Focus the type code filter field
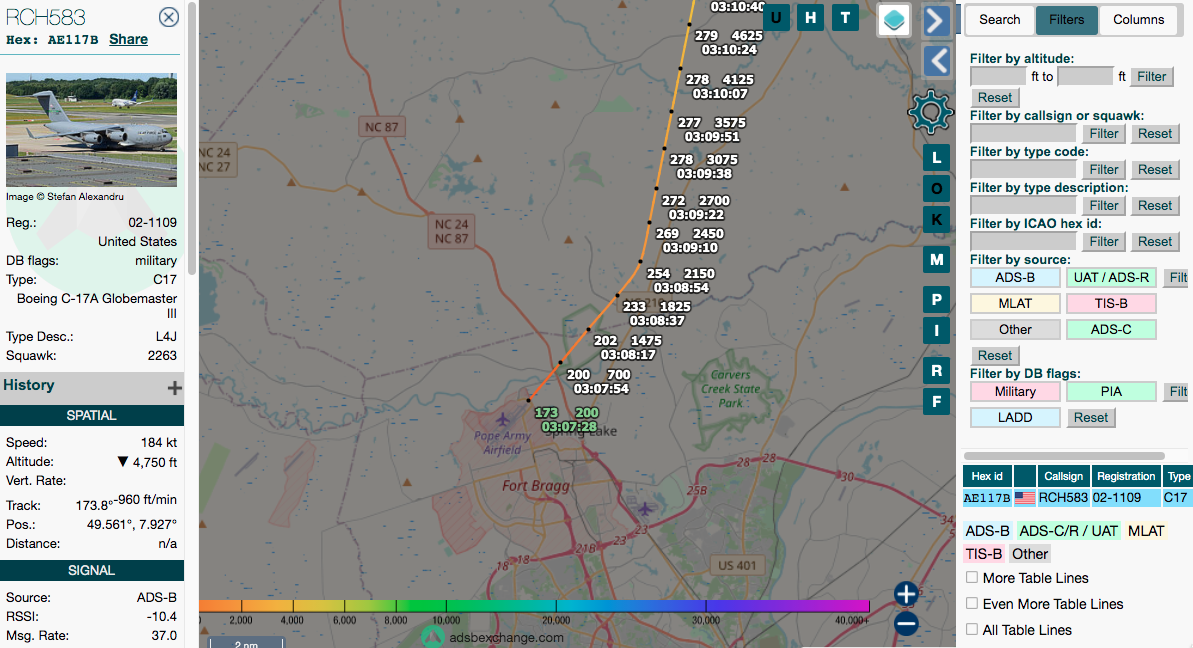The width and height of the screenshot is (1193, 648). click(x=1023, y=169)
